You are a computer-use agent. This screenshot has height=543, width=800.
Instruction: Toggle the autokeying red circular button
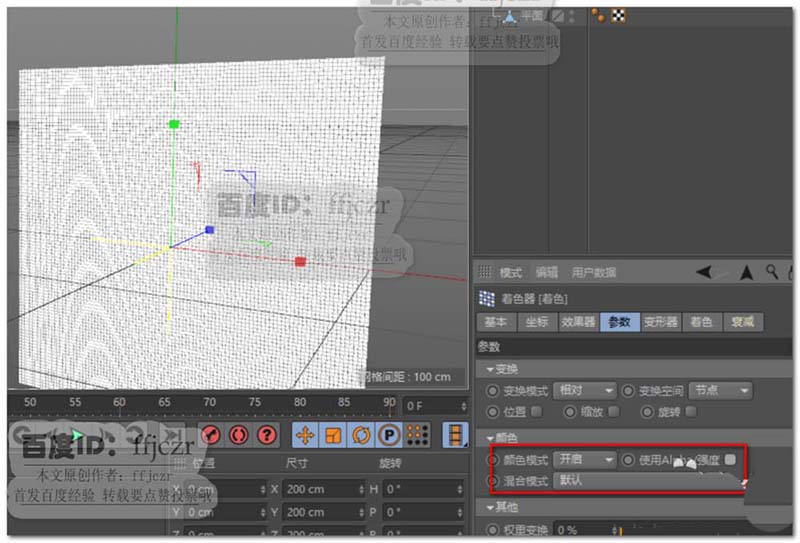(239, 435)
